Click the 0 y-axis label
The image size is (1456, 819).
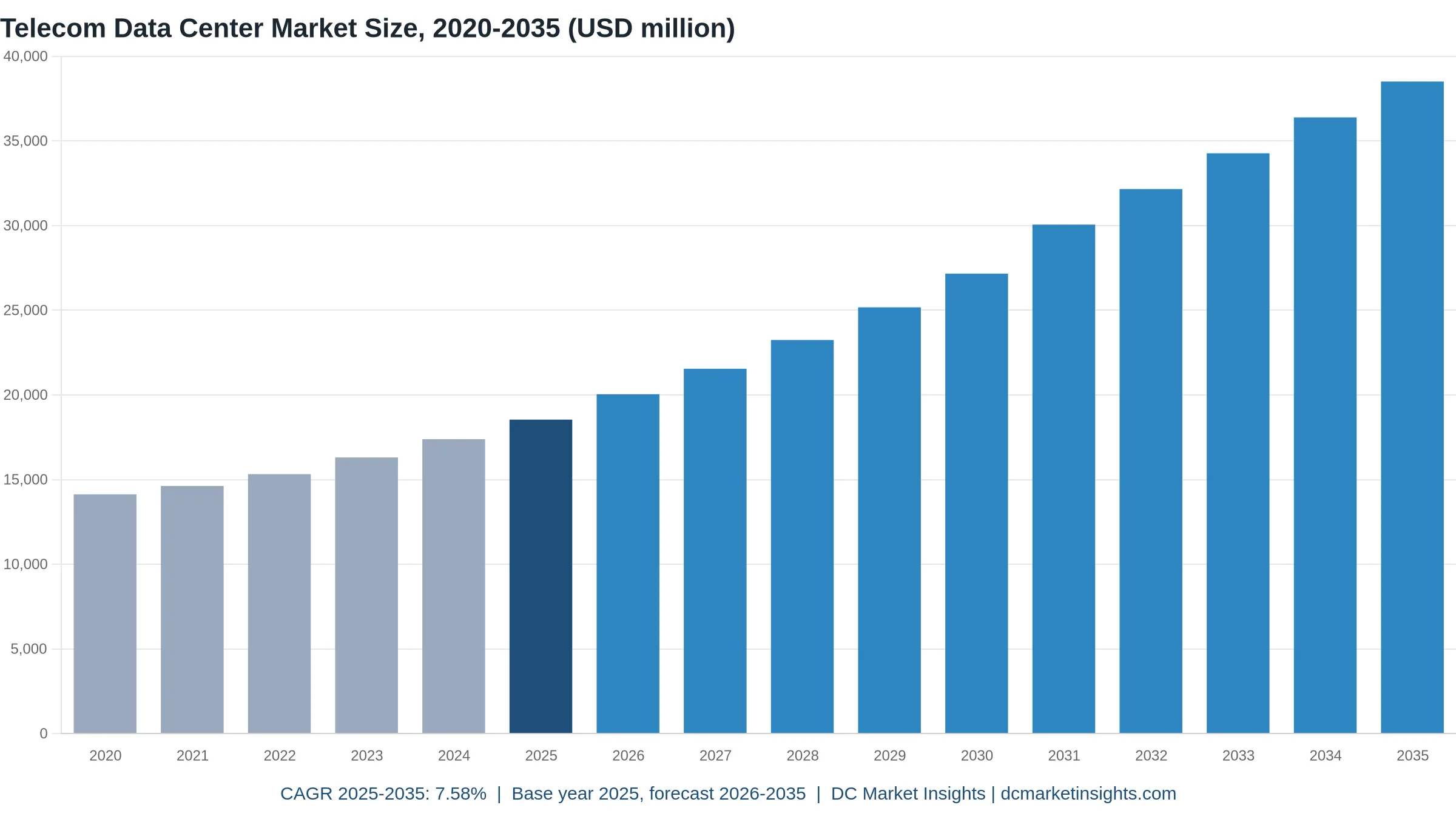(x=44, y=733)
